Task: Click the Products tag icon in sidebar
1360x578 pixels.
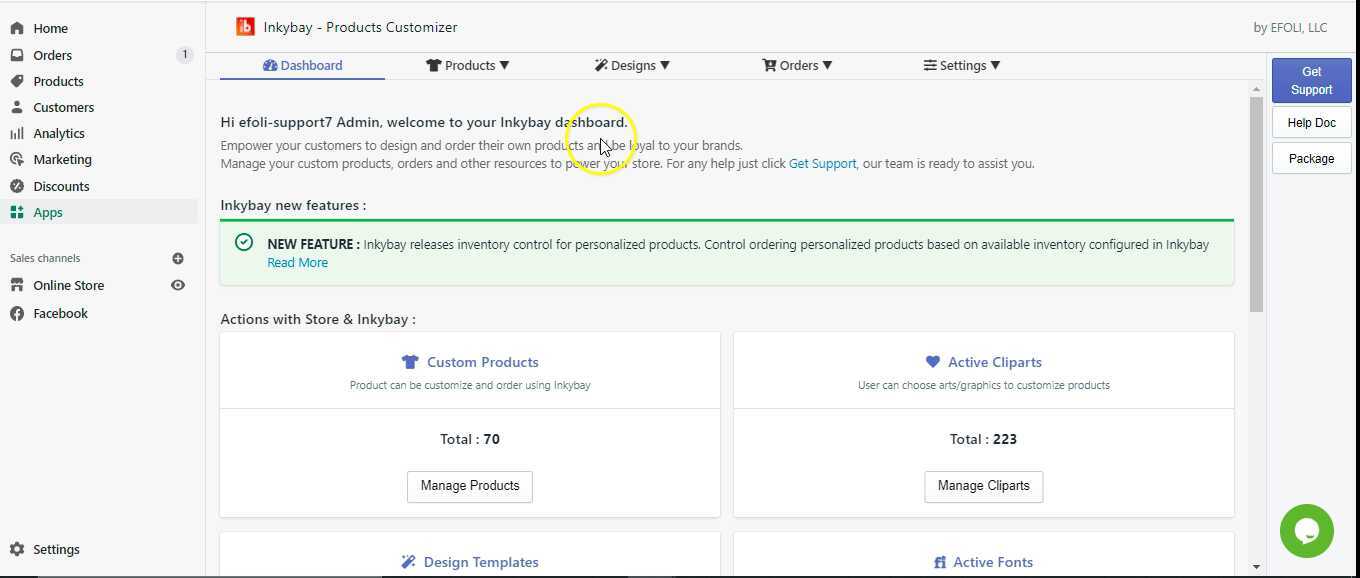Action: [x=17, y=81]
